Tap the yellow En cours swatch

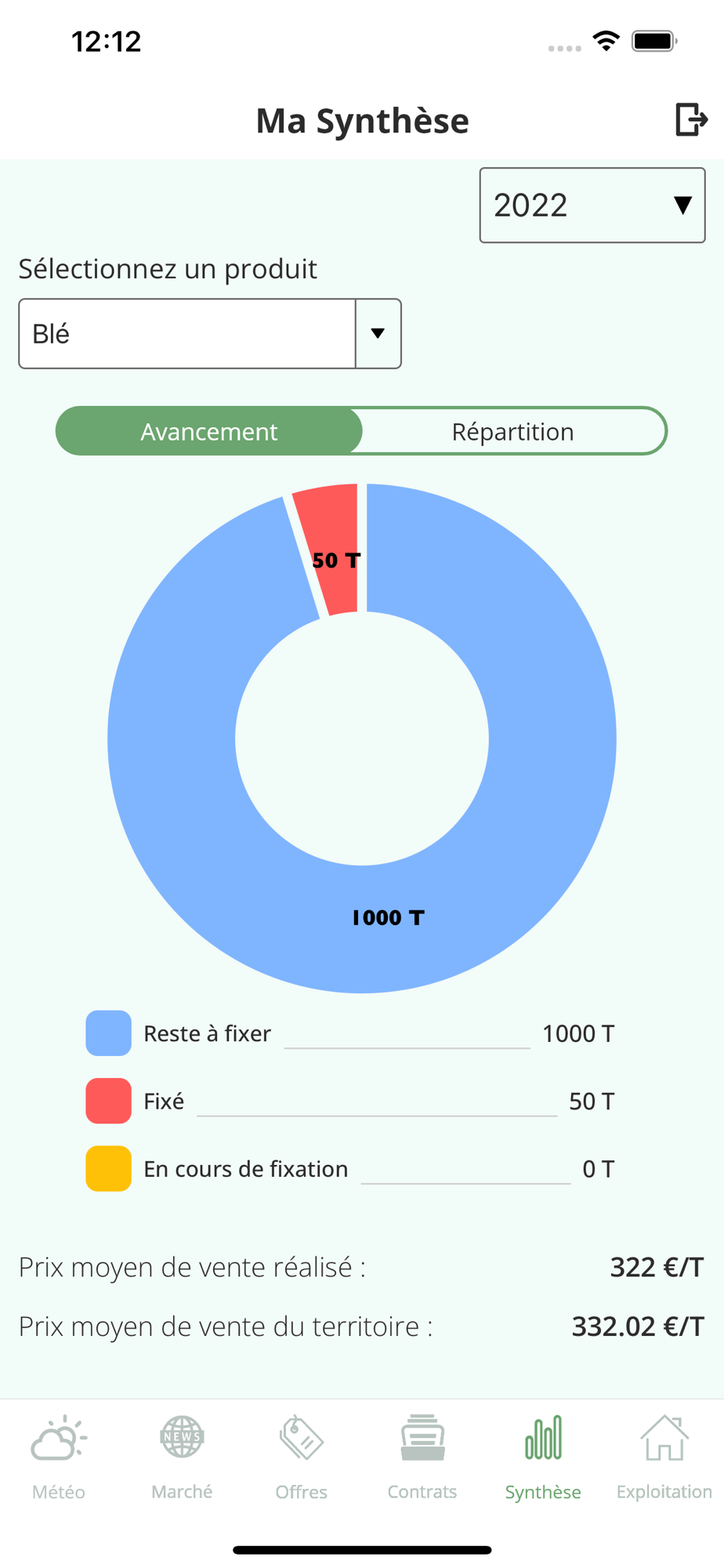tap(108, 1169)
